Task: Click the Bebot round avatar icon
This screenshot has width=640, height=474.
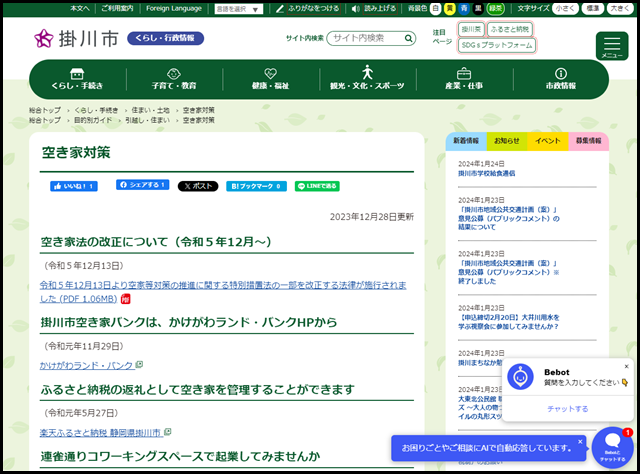Action: [x=520, y=376]
